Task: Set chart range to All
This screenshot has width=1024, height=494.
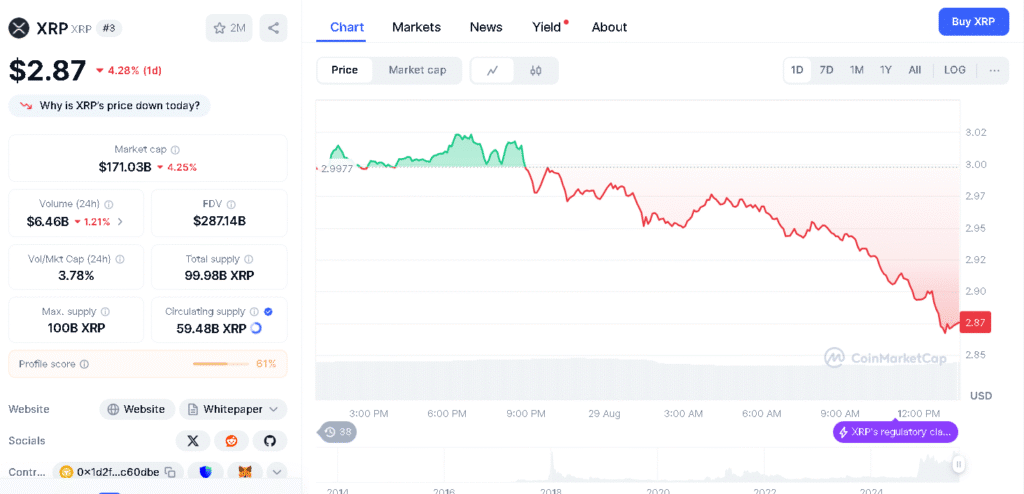Action: tap(915, 71)
